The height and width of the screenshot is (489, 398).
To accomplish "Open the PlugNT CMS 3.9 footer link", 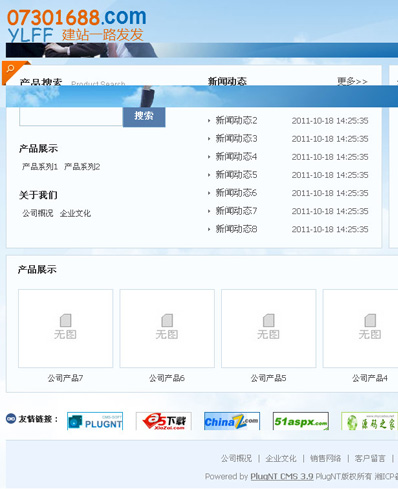I will (x=282, y=476).
